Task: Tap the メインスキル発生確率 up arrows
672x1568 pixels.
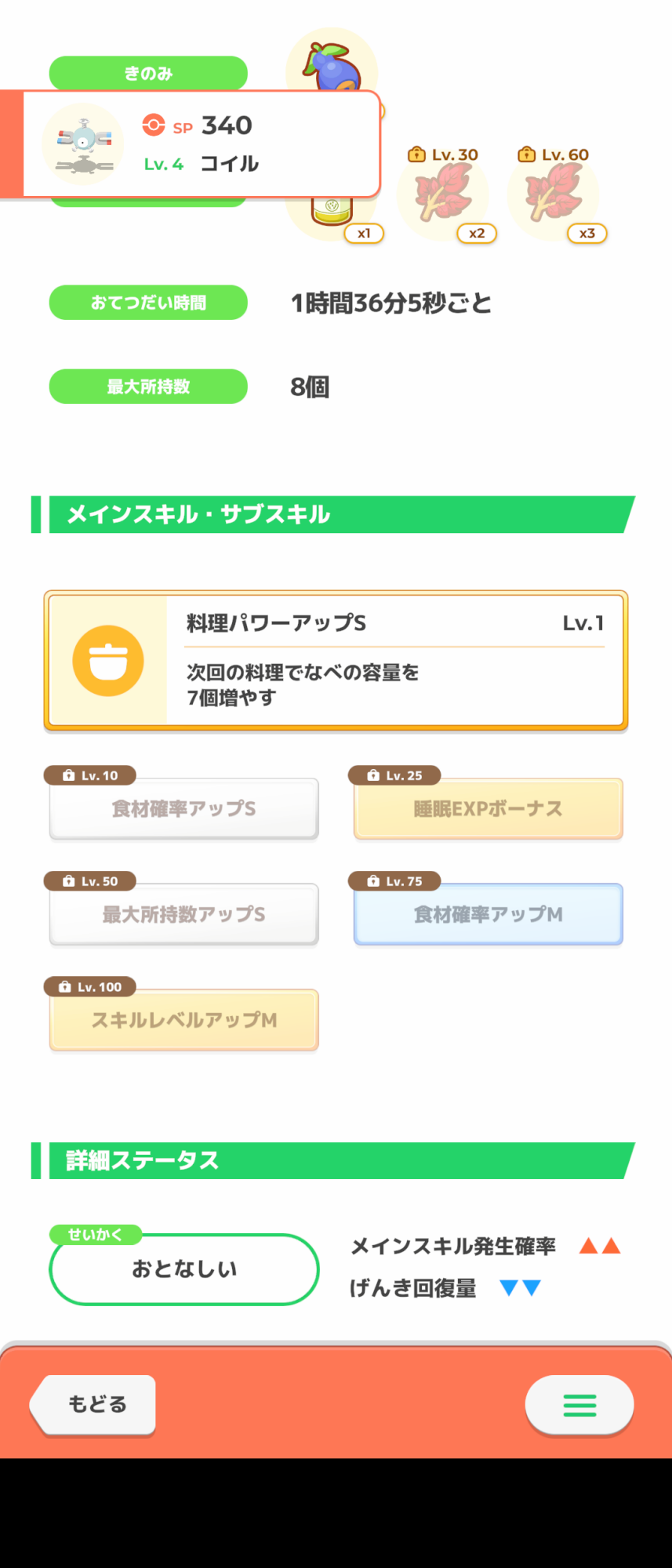Action: click(x=600, y=1246)
